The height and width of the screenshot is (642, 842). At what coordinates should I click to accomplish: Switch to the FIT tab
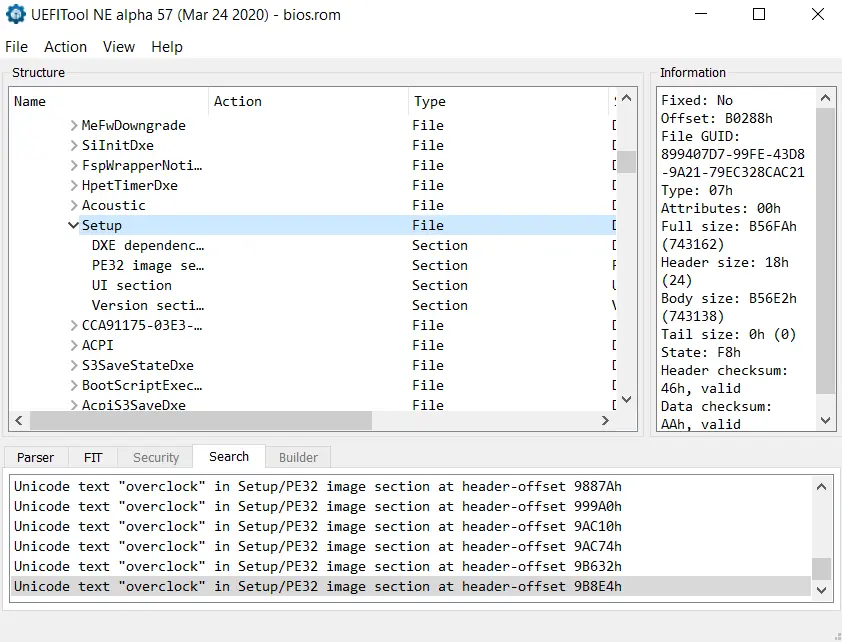pyautogui.click(x=93, y=457)
